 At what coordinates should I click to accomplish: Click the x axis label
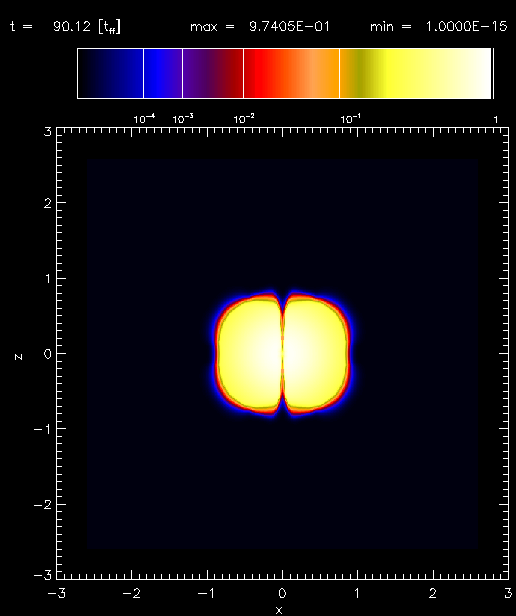(x=279, y=610)
